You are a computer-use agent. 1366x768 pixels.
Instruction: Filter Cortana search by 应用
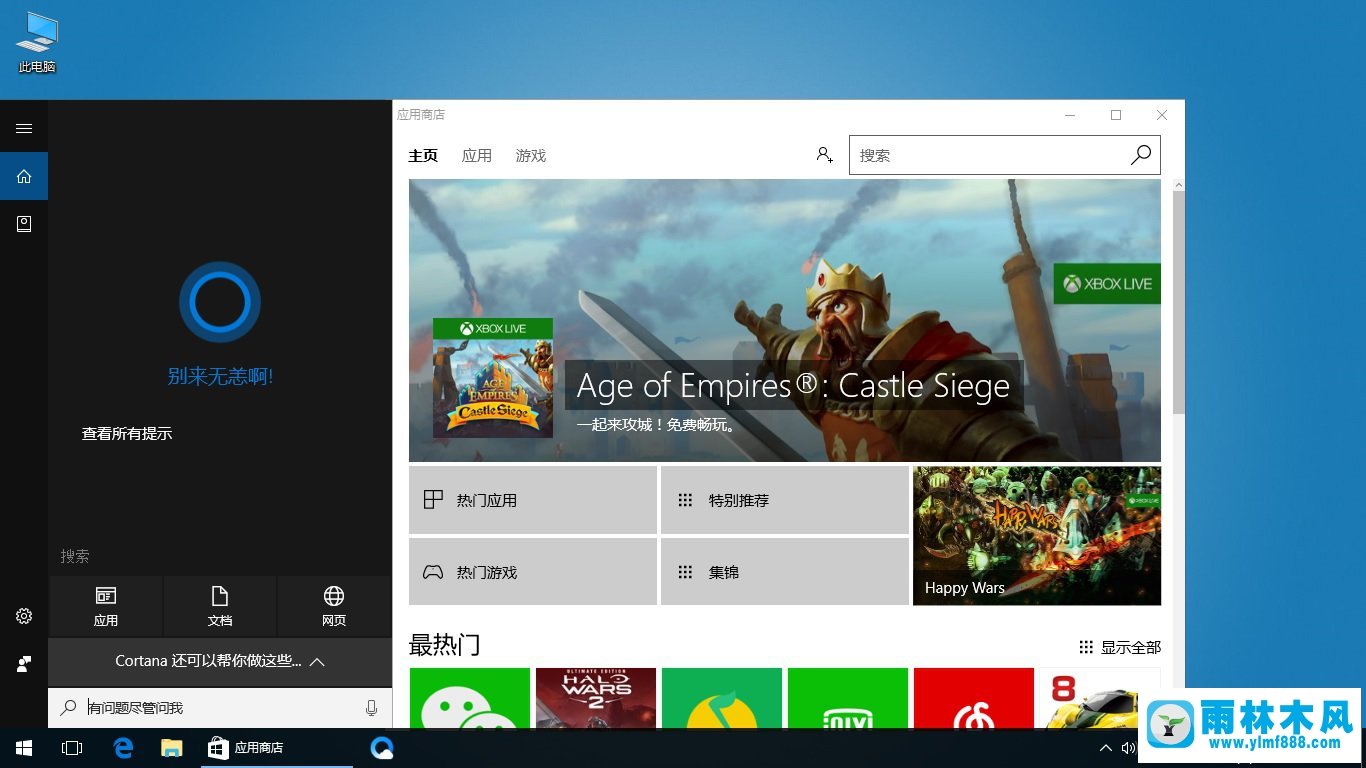tap(106, 607)
